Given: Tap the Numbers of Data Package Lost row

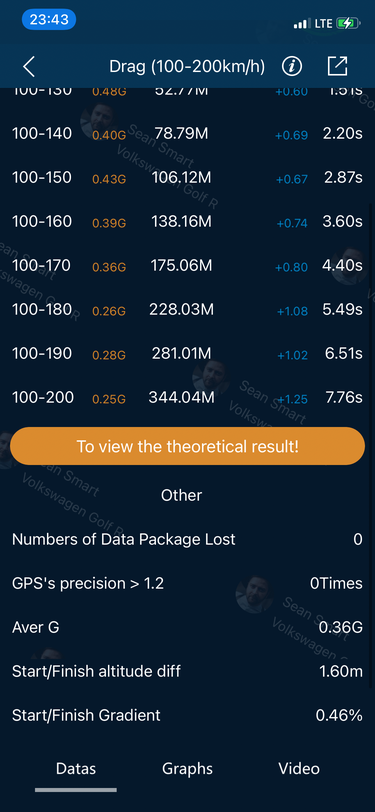Looking at the screenshot, I should (x=188, y=540).
